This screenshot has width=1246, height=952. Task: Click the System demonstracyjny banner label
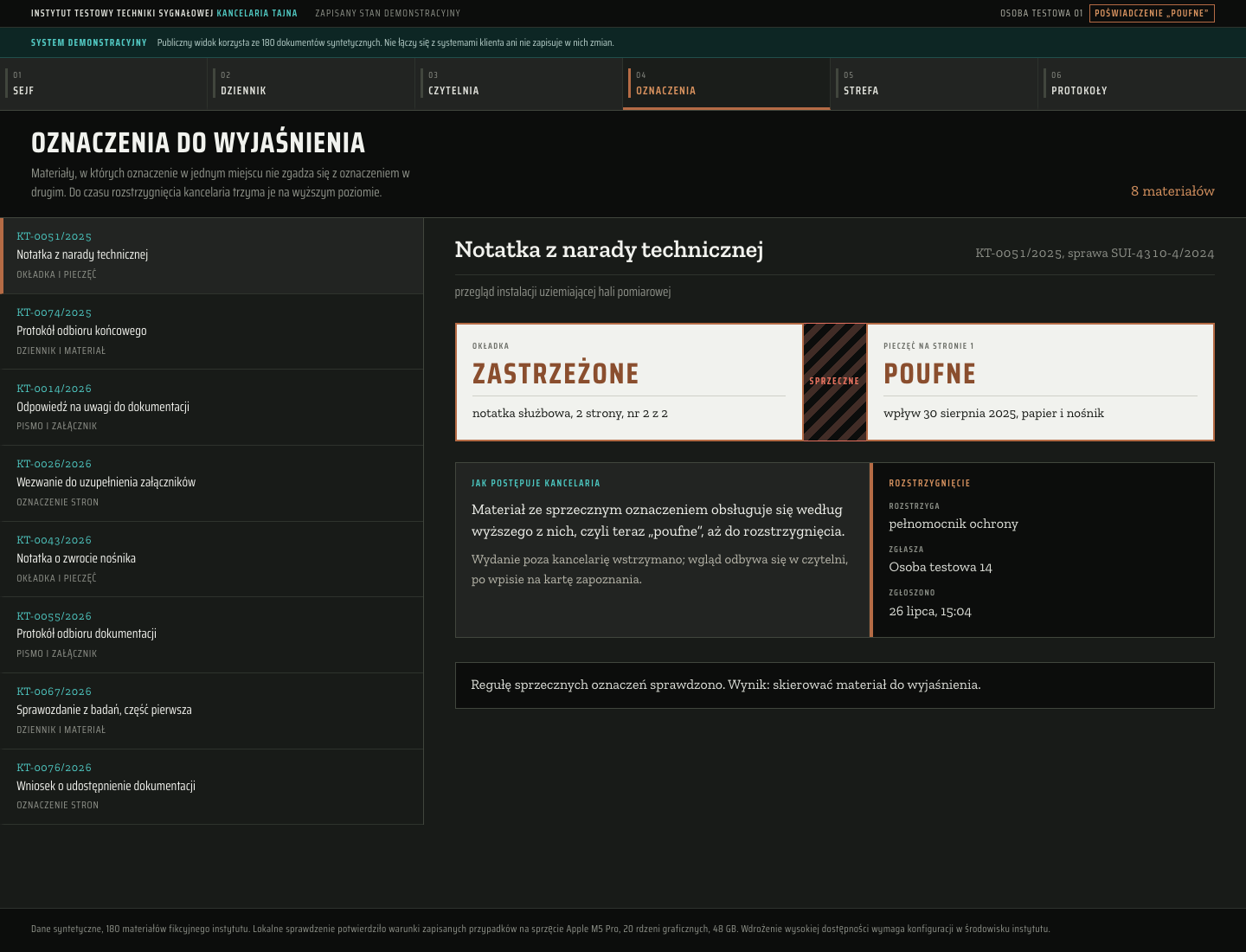pyautogui.click(x=89, y=42)
